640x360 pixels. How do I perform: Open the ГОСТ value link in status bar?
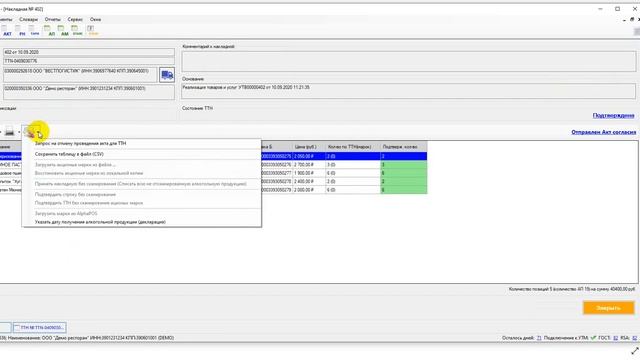coord(616,338)
